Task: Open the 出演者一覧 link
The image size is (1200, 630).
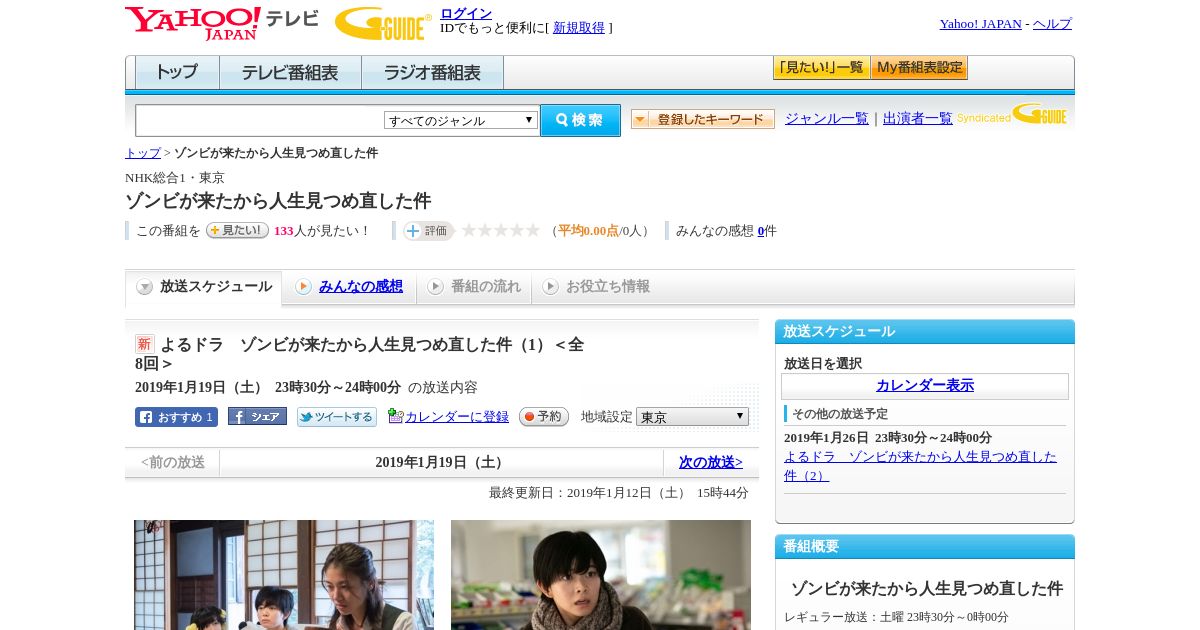Action: pos(918,118)
